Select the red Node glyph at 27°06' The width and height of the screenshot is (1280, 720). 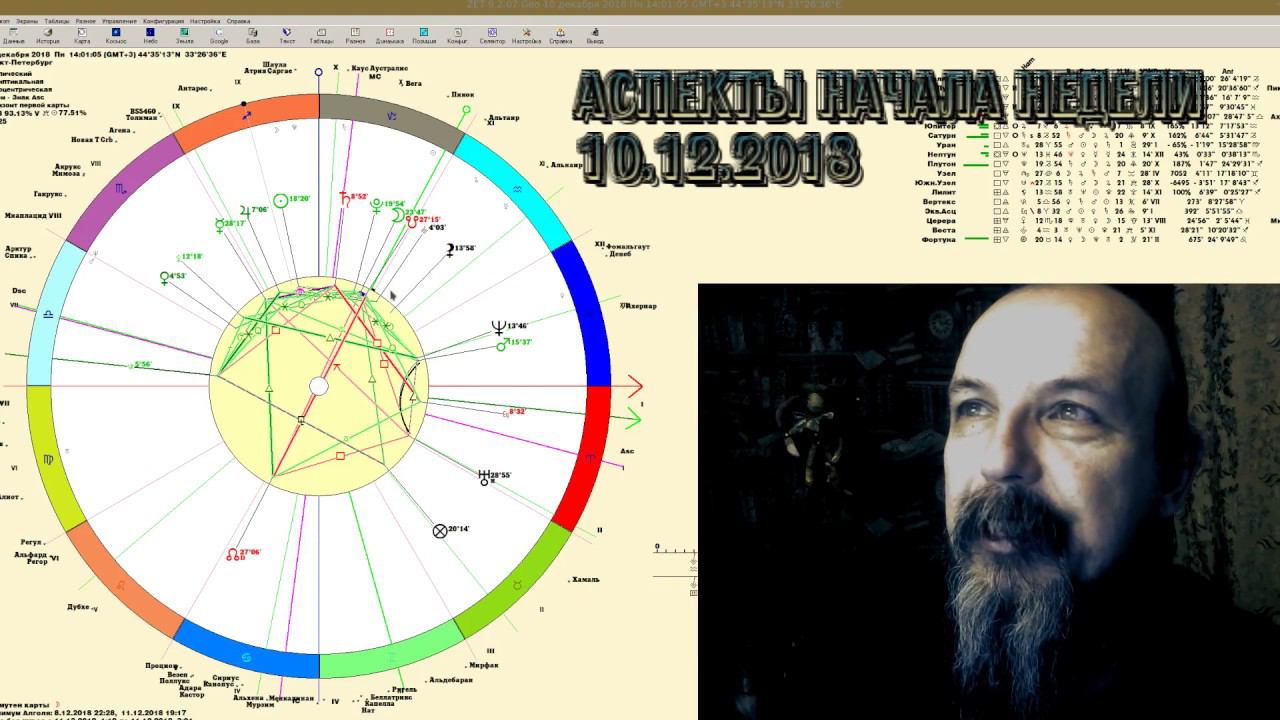(233, 553)
